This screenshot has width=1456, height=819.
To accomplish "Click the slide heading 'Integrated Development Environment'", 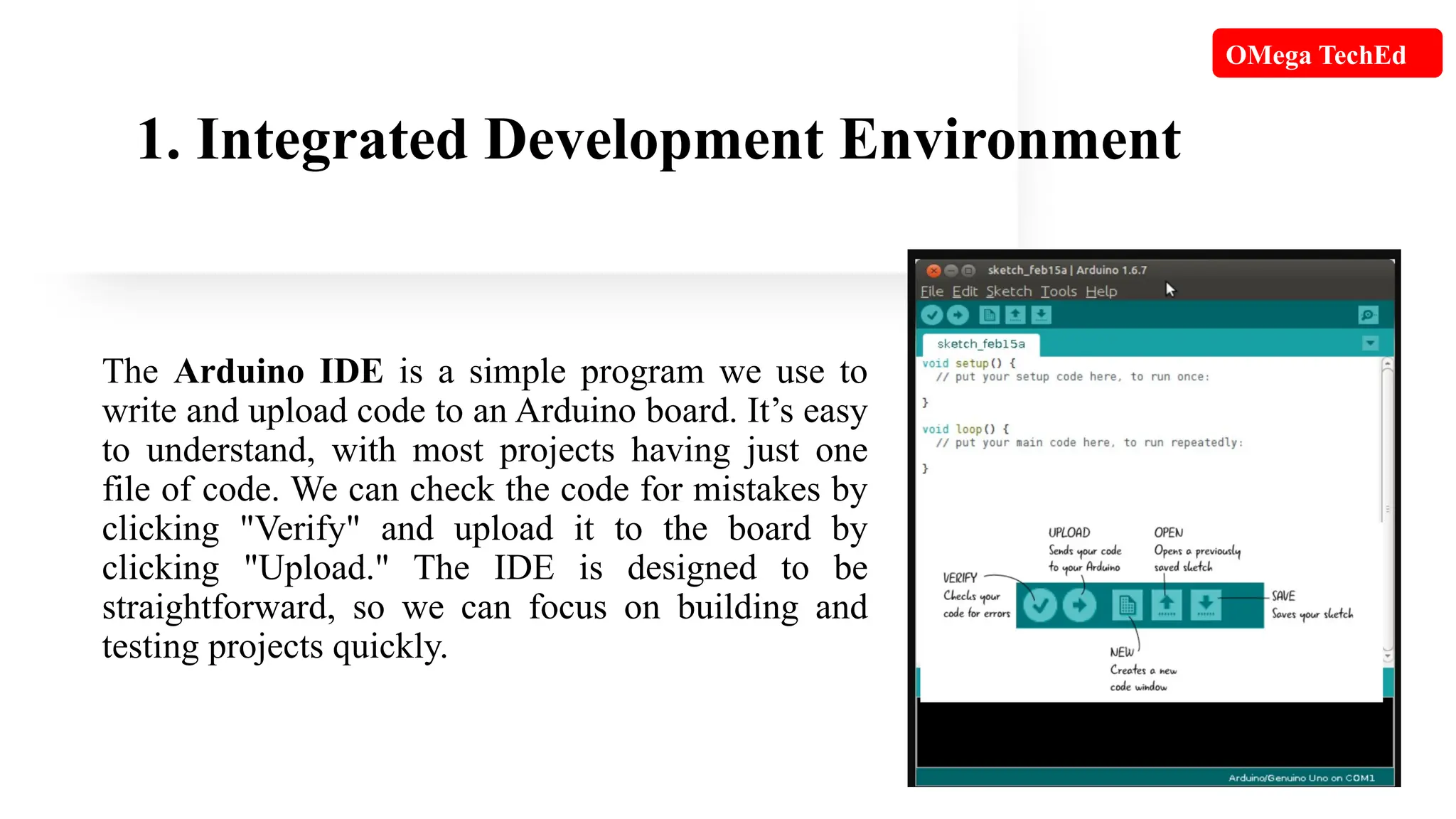I will (689, 141).
